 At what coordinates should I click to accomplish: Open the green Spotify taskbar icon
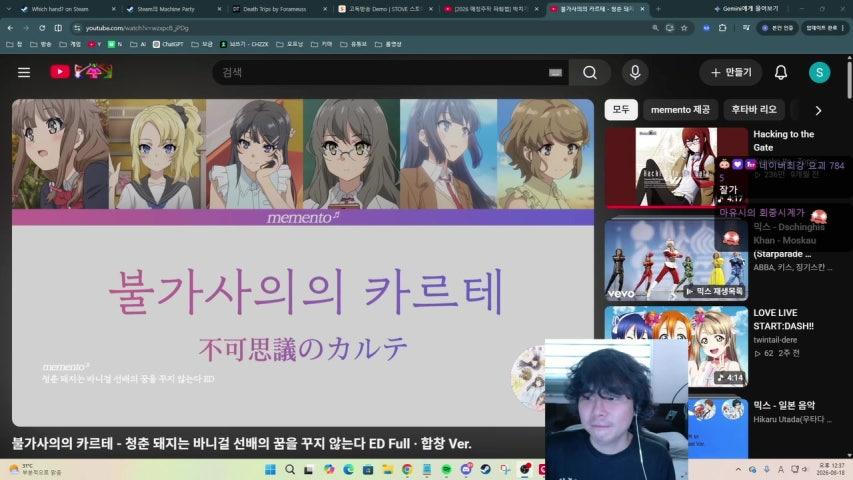coord(446,469)
